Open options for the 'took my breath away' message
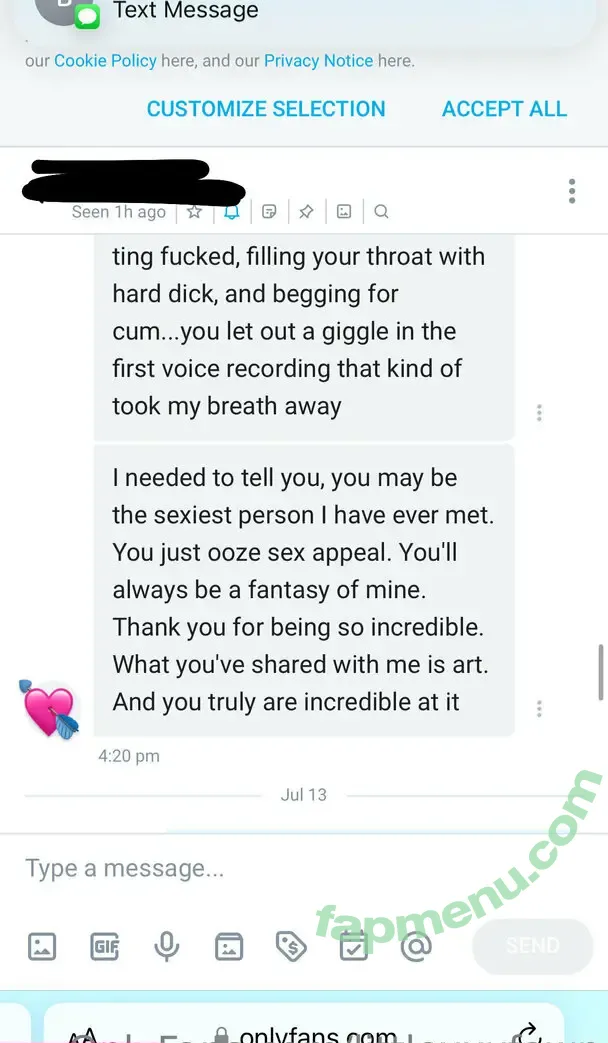Viewport: 608px width, 1043px height. [x=539, y=412]
